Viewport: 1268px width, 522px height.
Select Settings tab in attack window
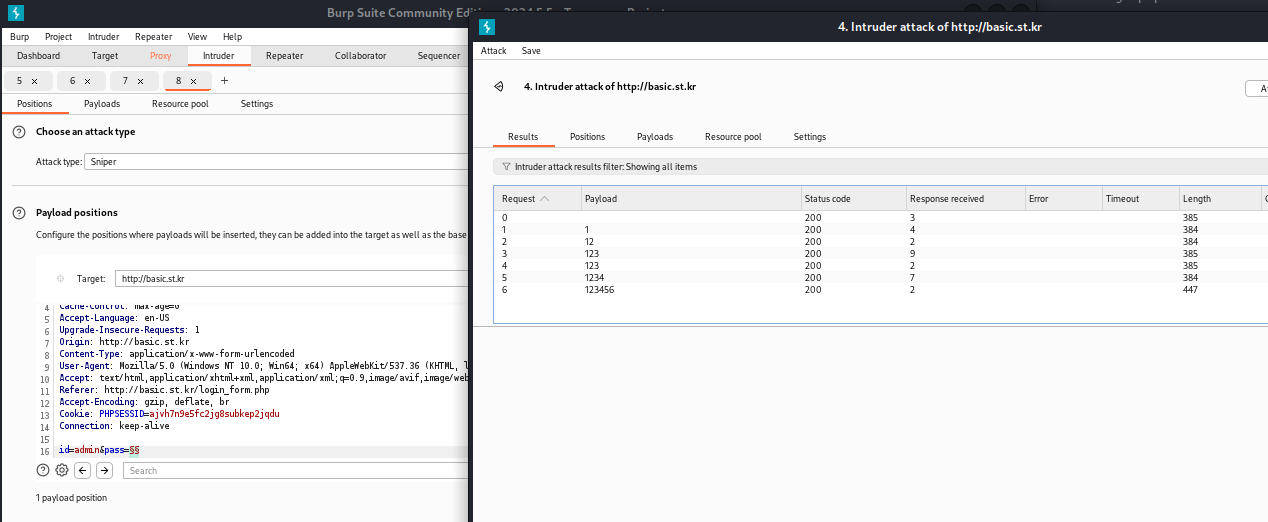(x=809, y=137)
